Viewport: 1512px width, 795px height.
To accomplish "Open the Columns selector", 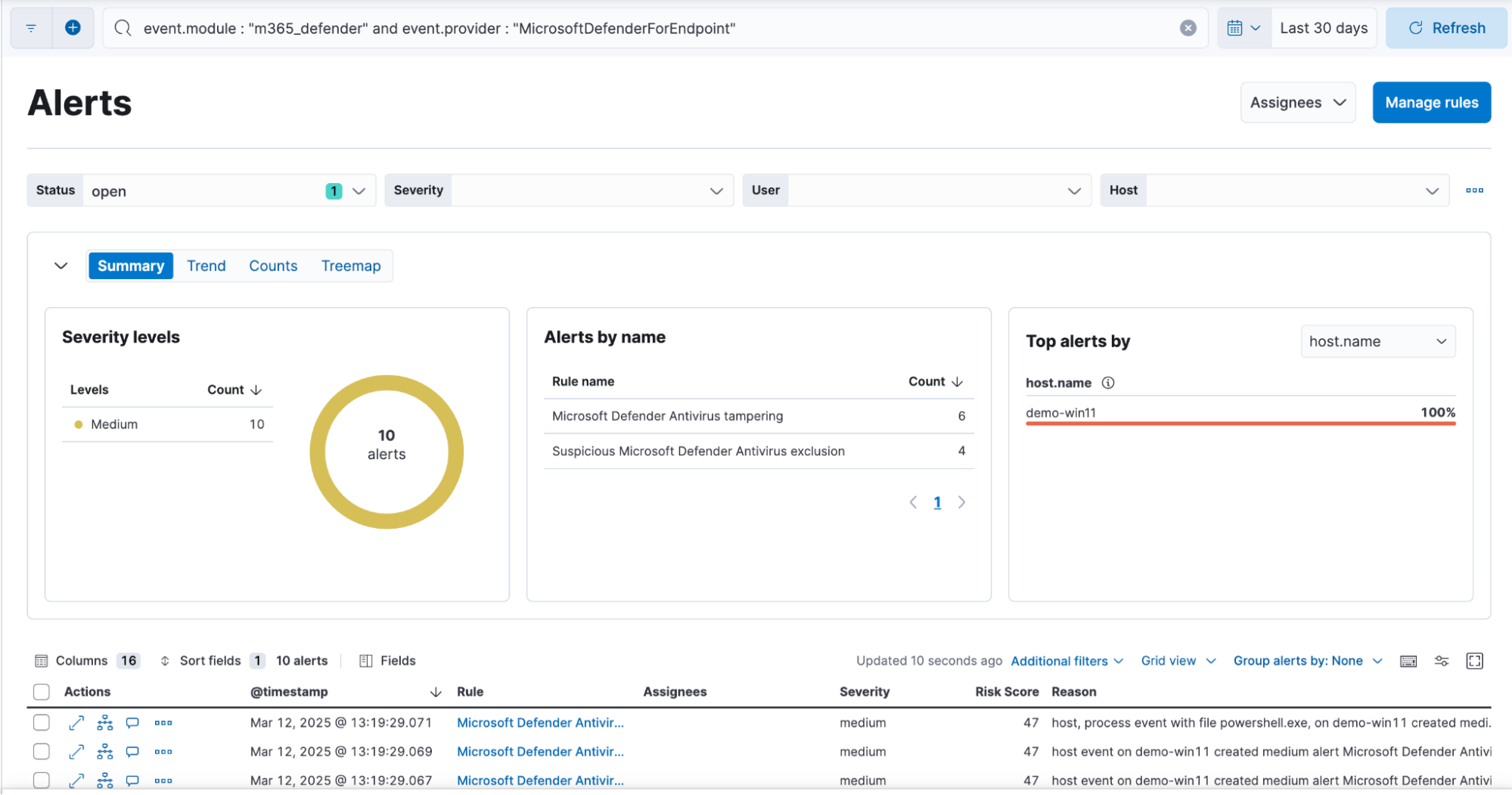I will point(86,660).
